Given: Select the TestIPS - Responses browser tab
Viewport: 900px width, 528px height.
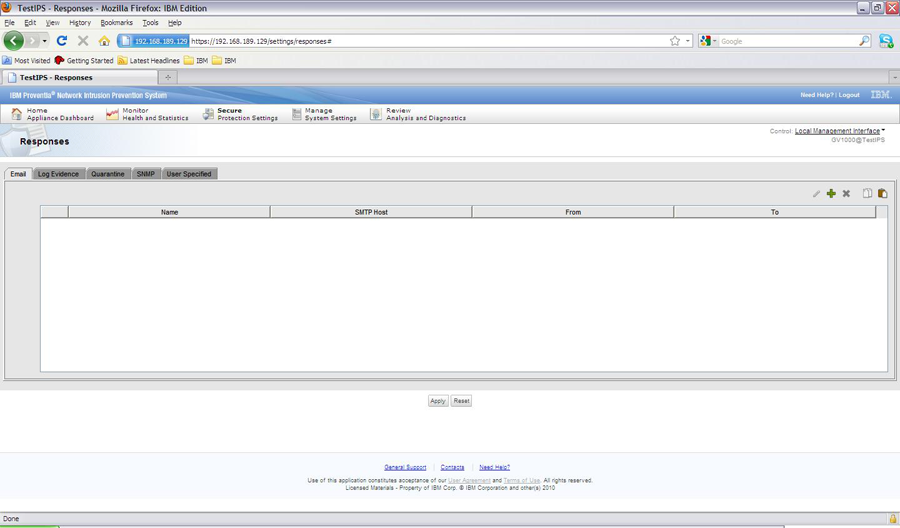Looking at the screenshot, I should pos(79,77).
